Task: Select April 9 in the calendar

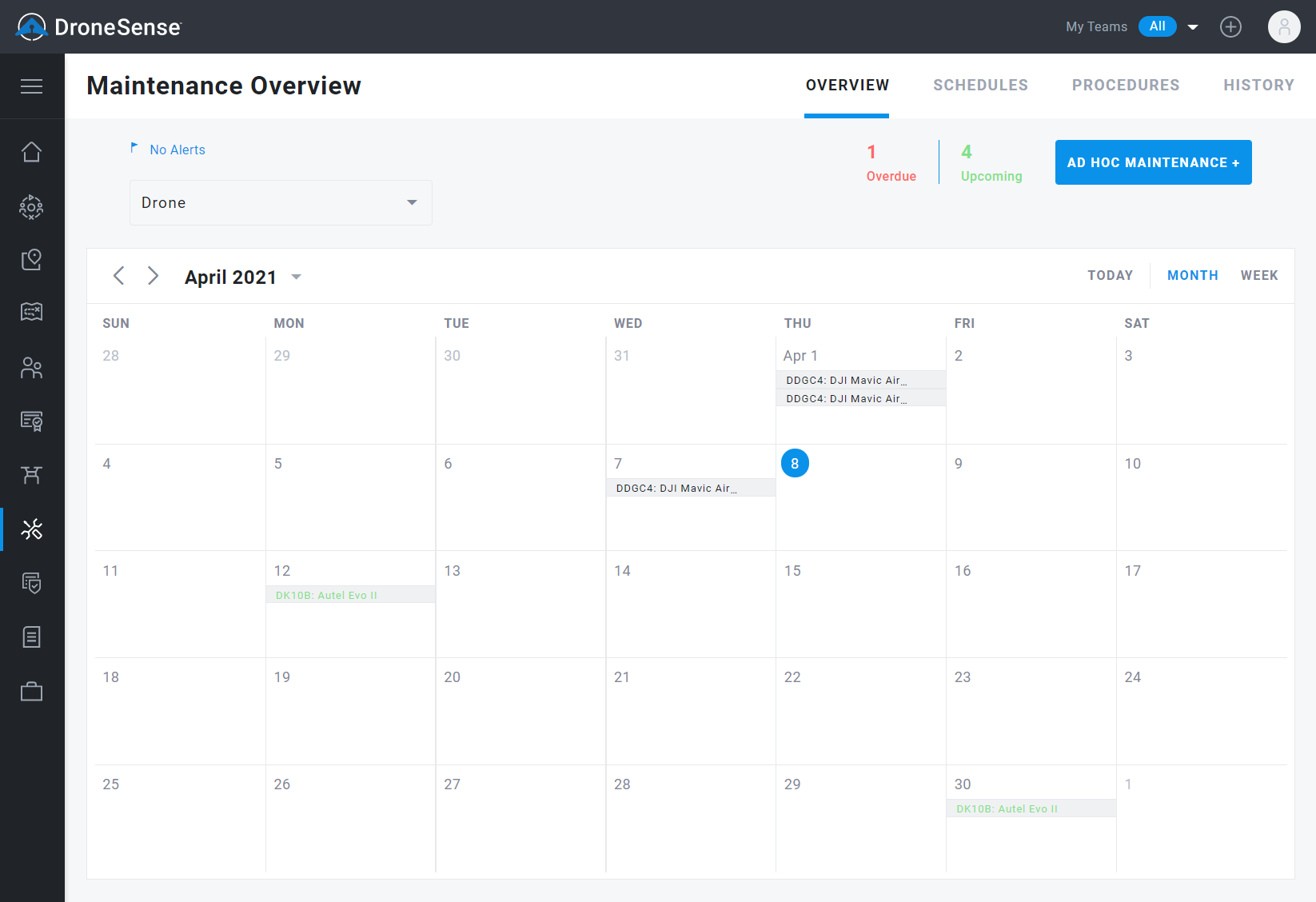Action: click(959, 464)
